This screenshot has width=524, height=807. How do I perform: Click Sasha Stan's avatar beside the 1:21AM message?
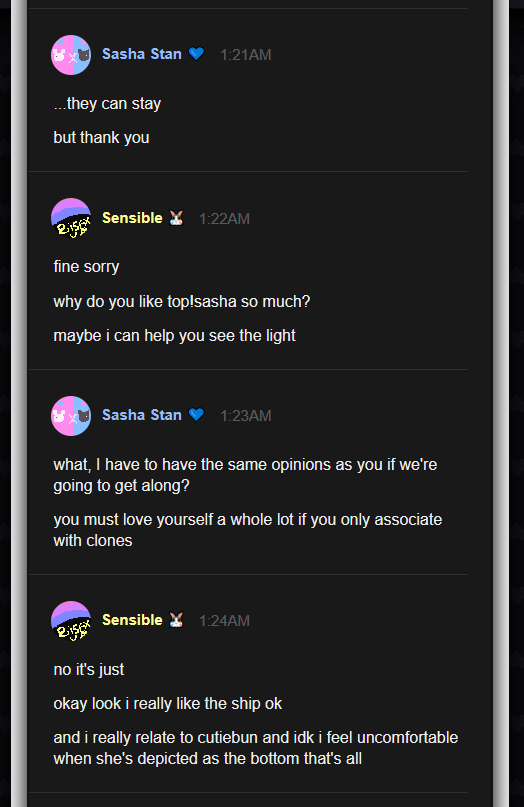[x=71, y=55]
